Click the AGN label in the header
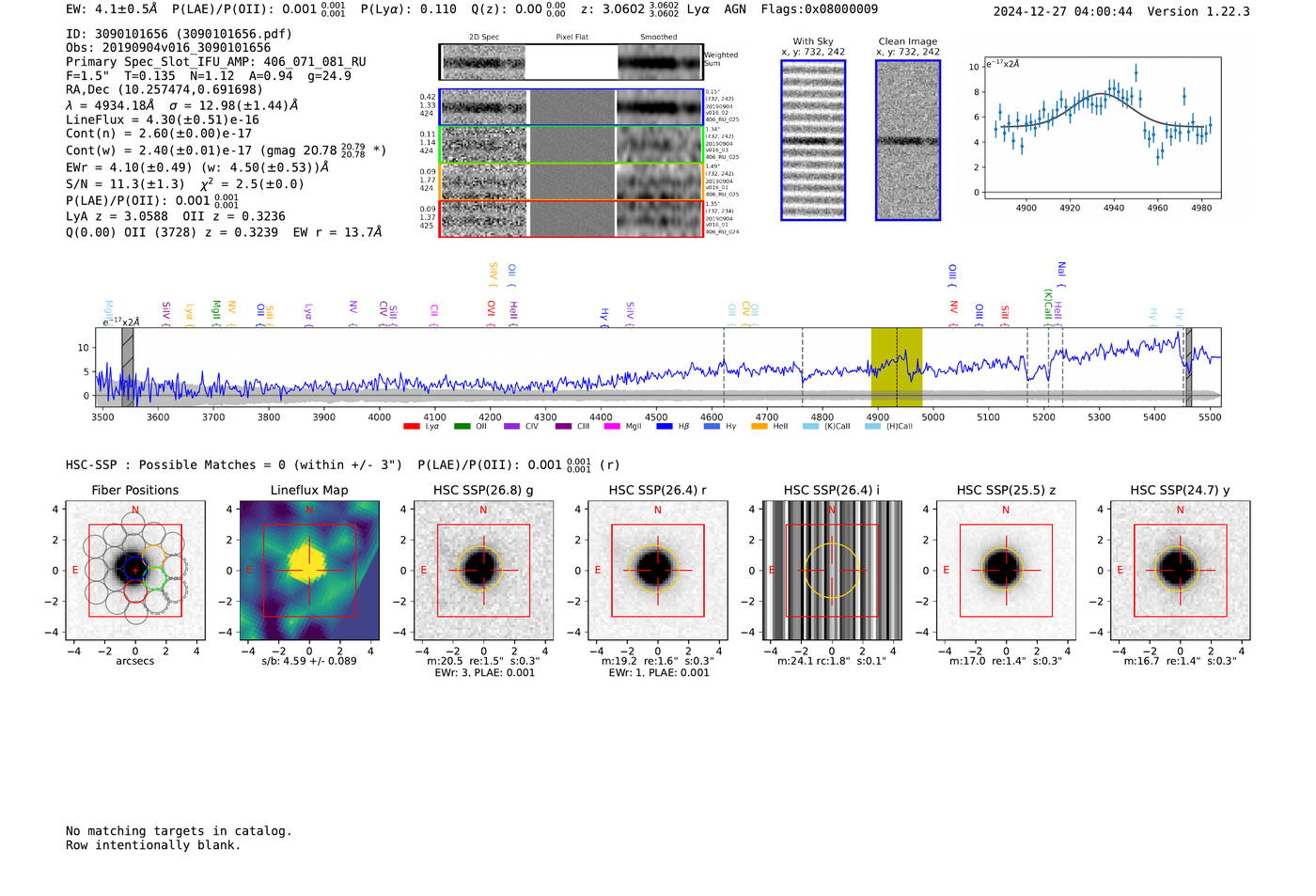The height and width of the screenshot is (896, 1316). 735,9
